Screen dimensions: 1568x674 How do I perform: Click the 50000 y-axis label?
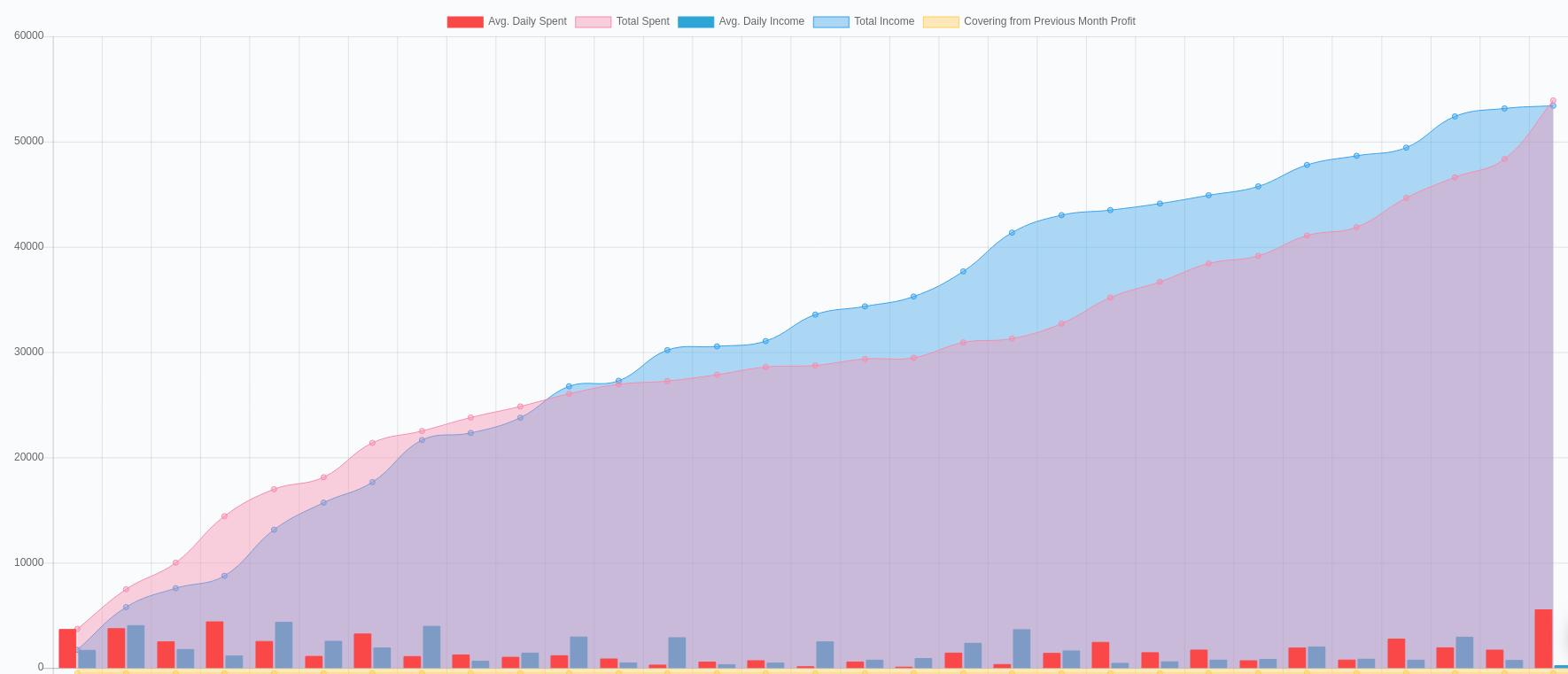29,142
